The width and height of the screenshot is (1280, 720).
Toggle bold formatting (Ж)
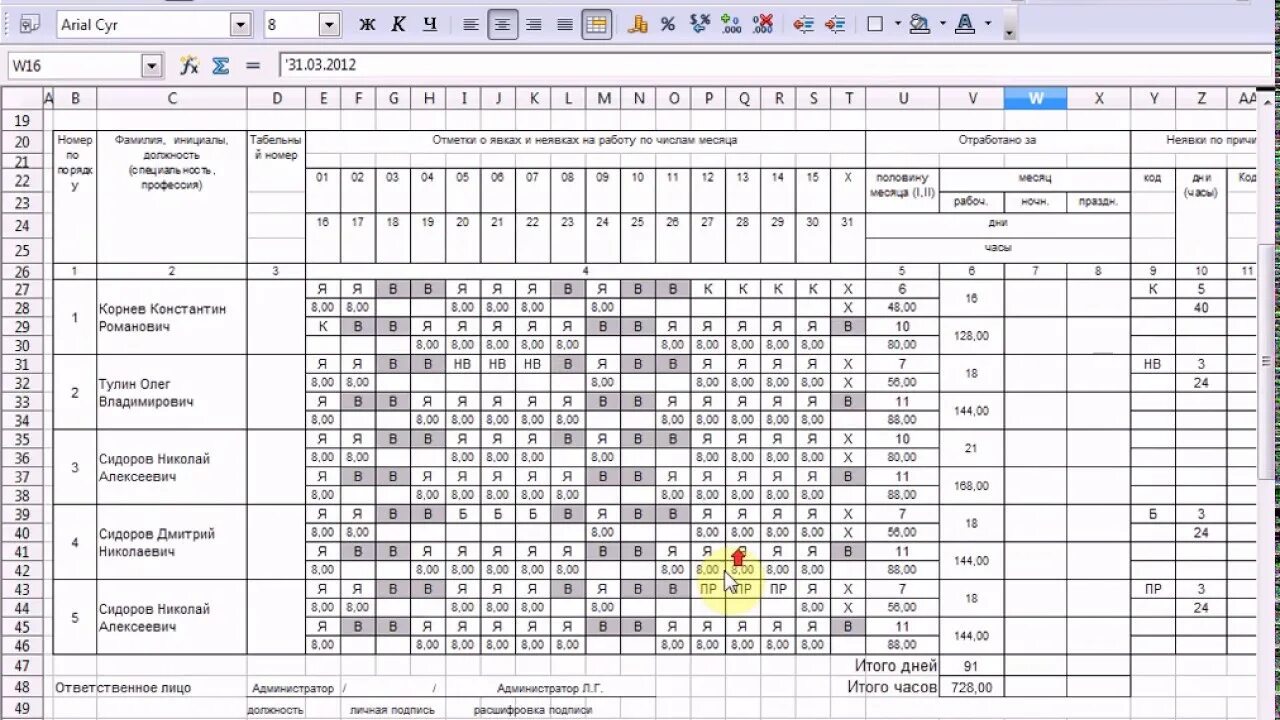[x=367, y=25]
